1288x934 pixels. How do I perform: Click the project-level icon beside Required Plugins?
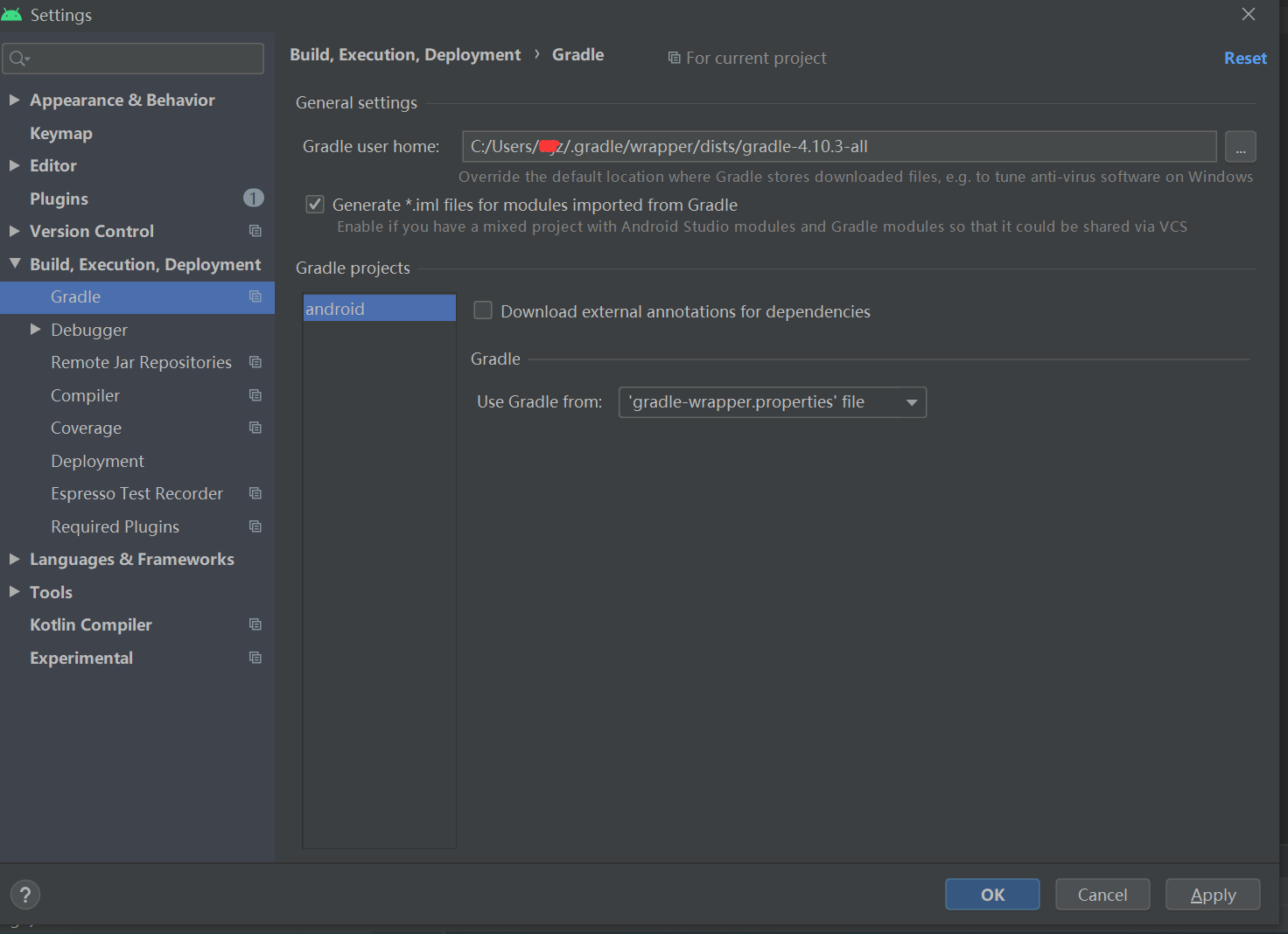pyautogui.click(x=255, y=526)
